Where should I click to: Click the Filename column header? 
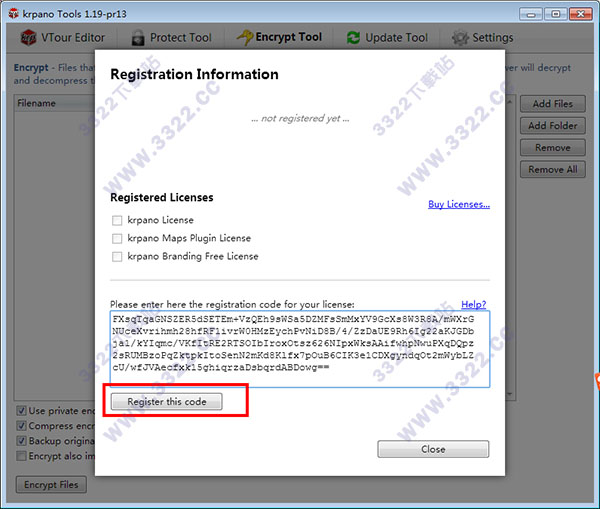pos(55,103)
